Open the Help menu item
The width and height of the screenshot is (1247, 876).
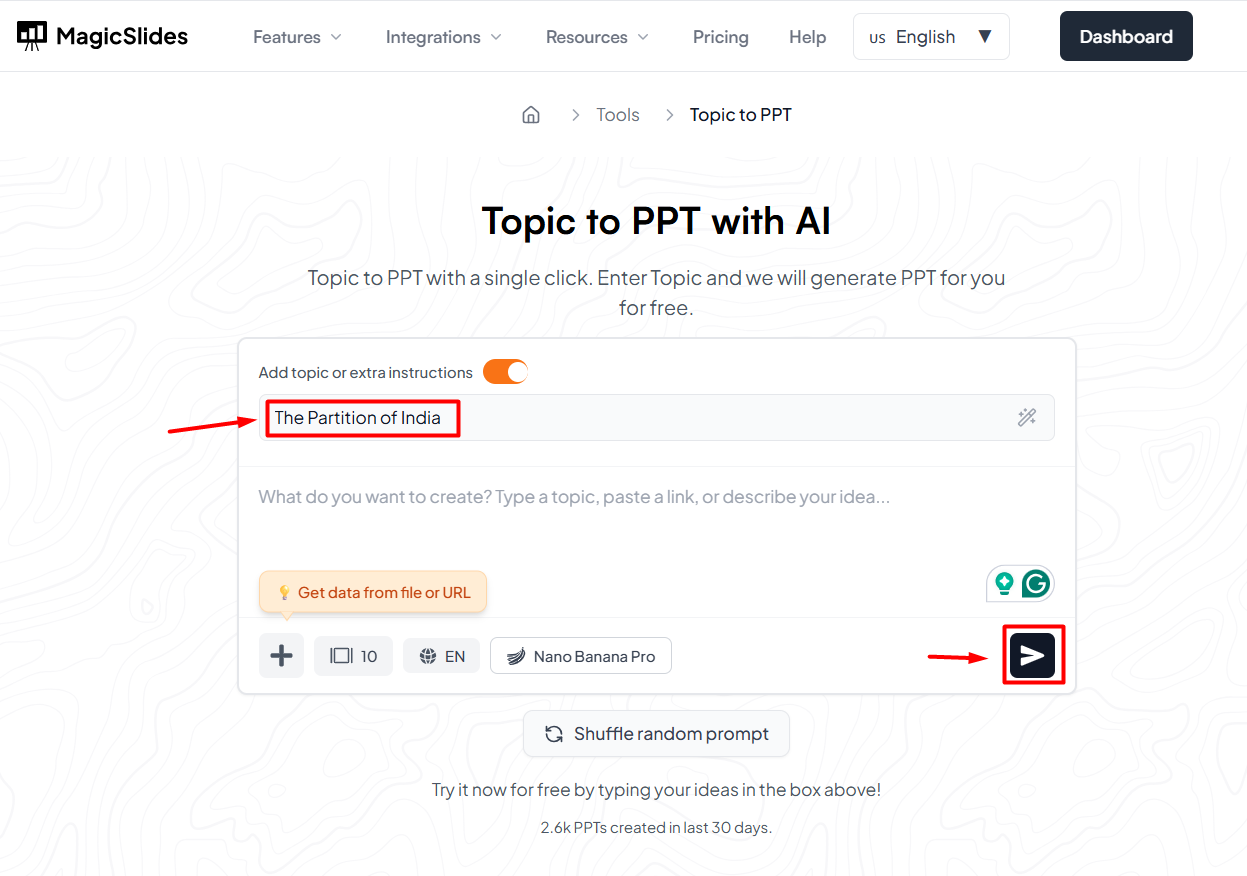[807, 37]
